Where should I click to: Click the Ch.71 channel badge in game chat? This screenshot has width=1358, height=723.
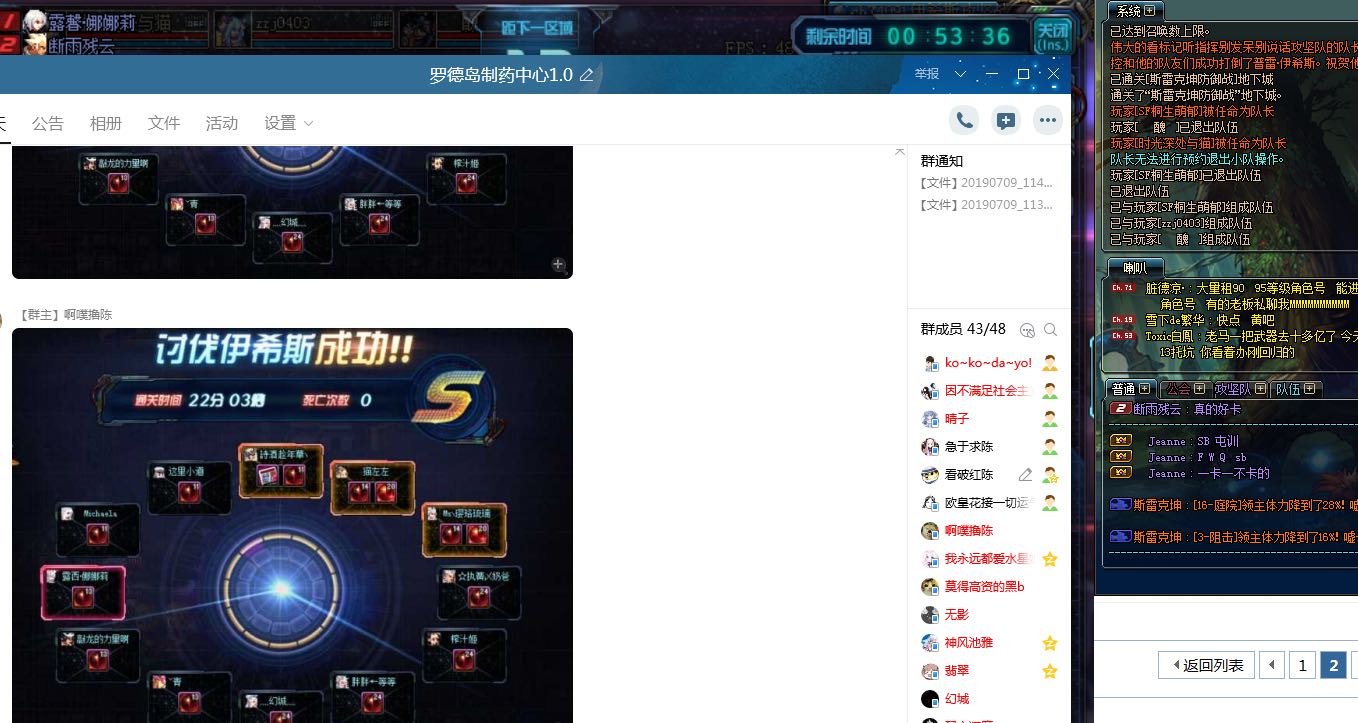pyautogui.click(x=1123, y=288)
